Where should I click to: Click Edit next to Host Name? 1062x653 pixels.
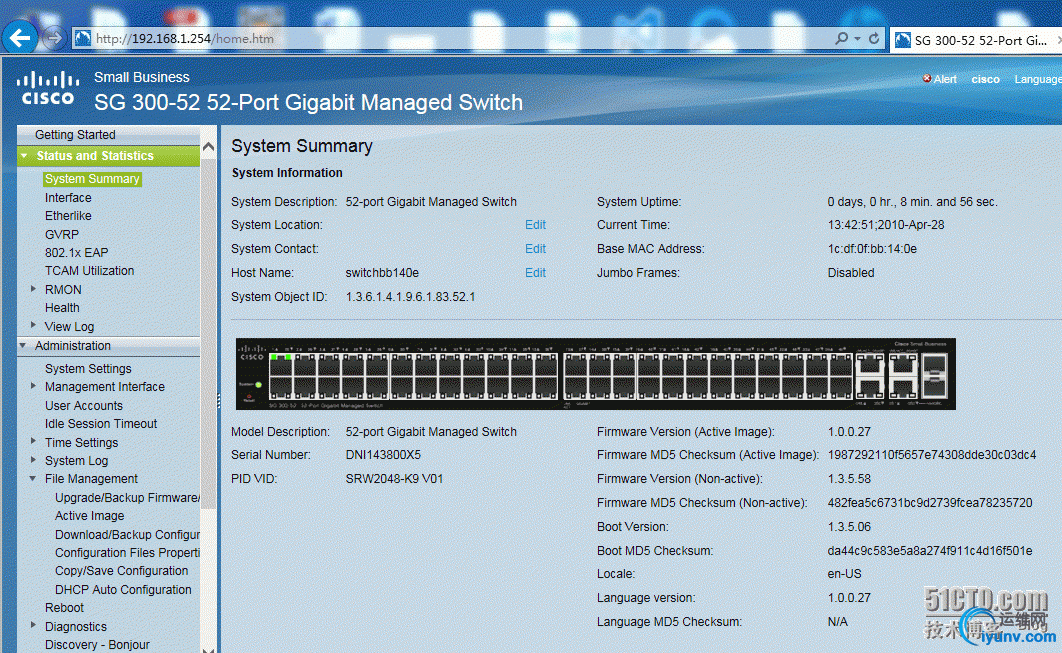click(535, 273)
